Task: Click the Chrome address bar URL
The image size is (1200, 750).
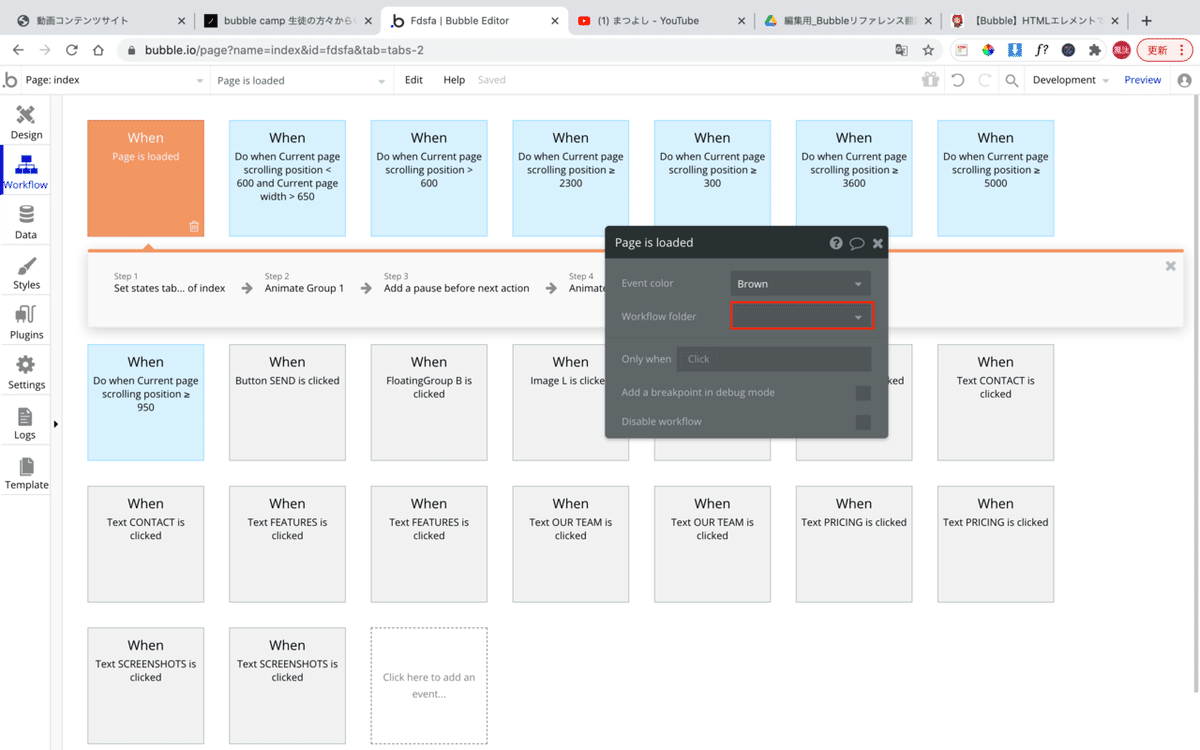Action: [284, 50]
